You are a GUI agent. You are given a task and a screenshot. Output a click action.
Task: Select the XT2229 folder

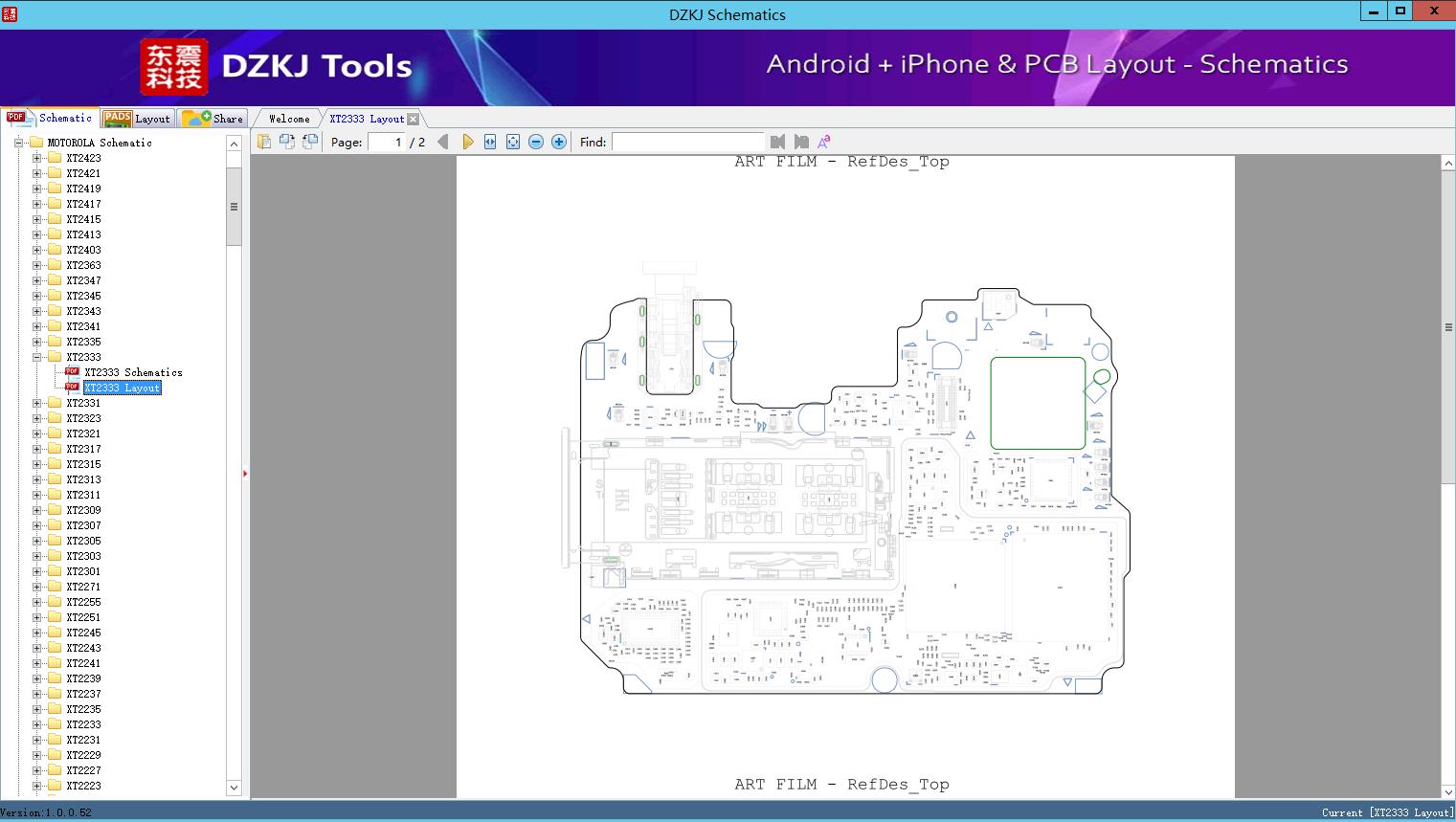[x=83, y=755]
